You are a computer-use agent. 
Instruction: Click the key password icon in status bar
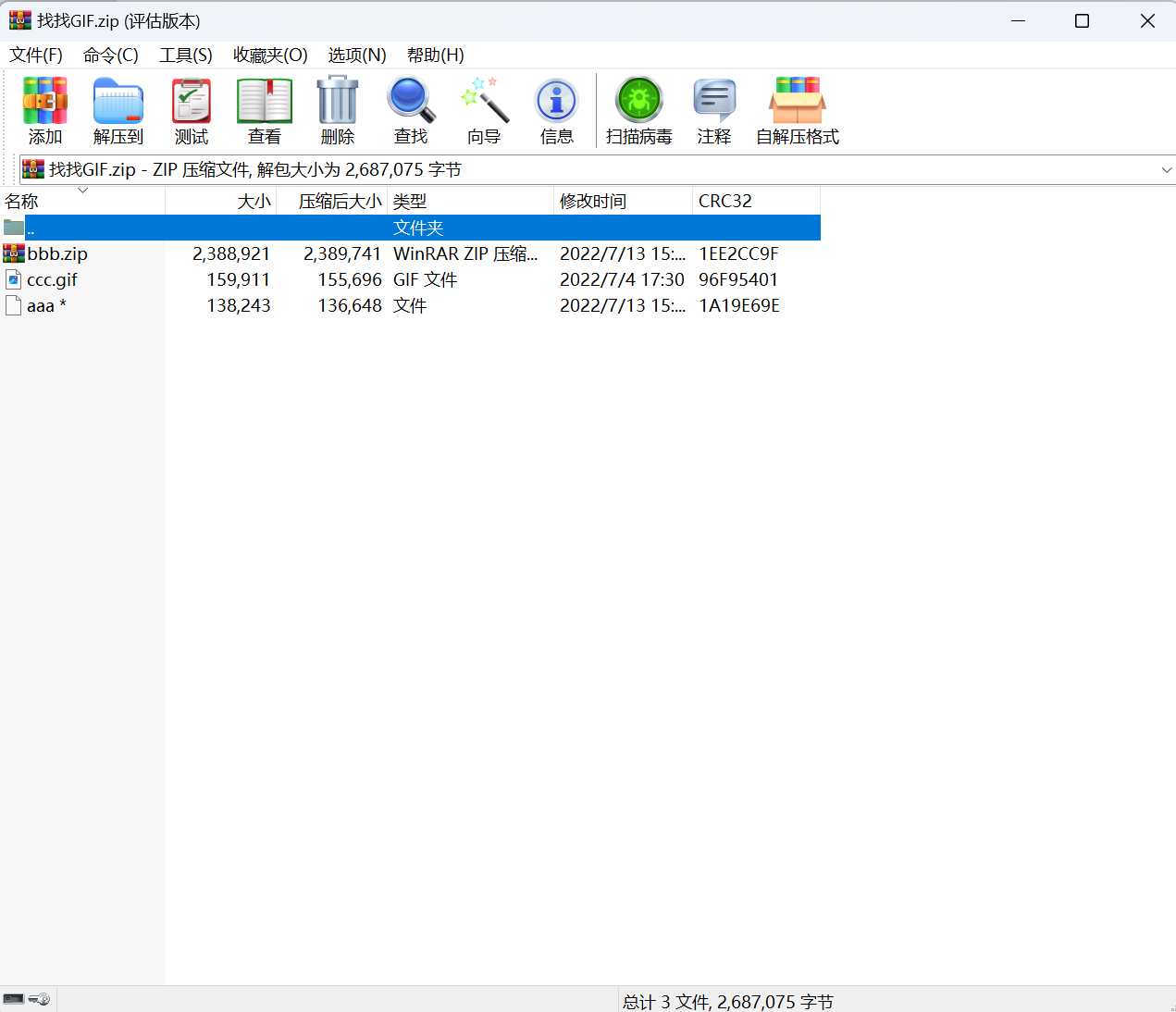(39, 999)
